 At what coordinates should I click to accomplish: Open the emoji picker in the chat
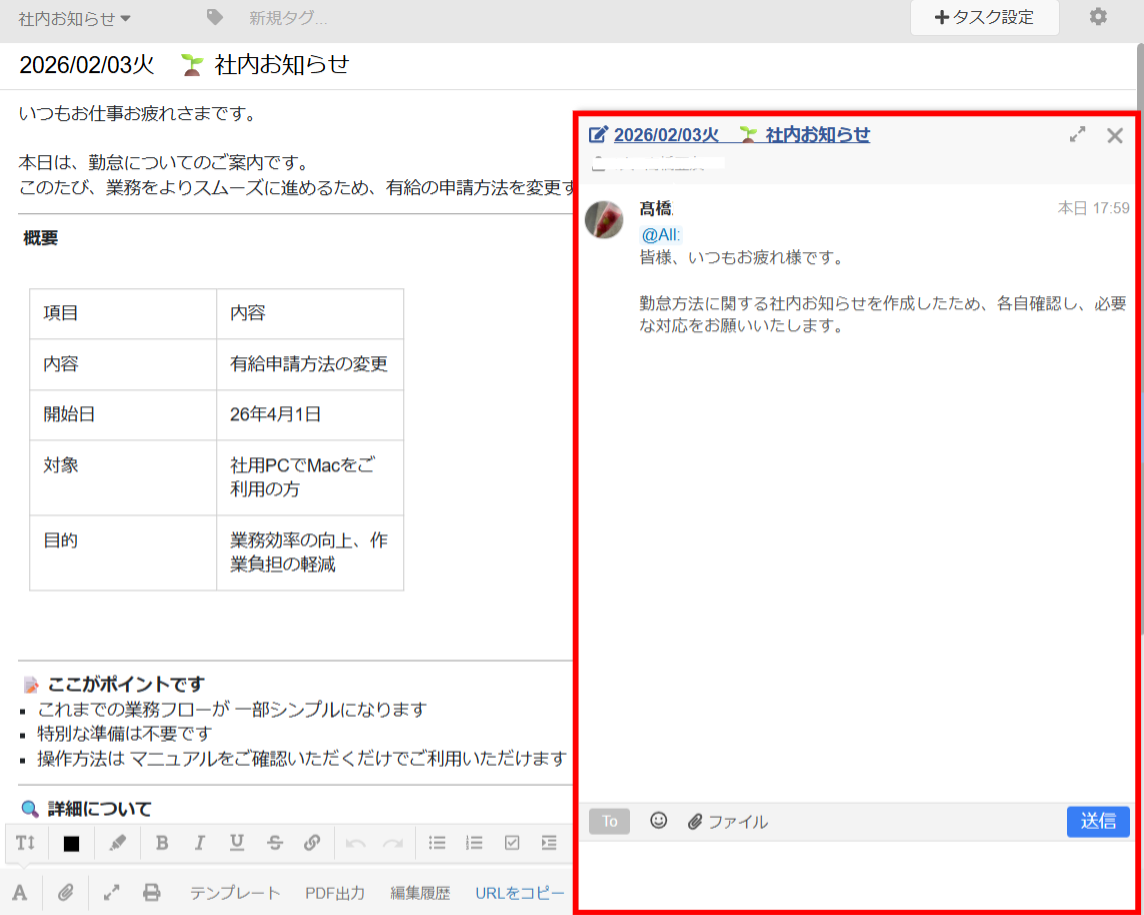tap(659, 821)
